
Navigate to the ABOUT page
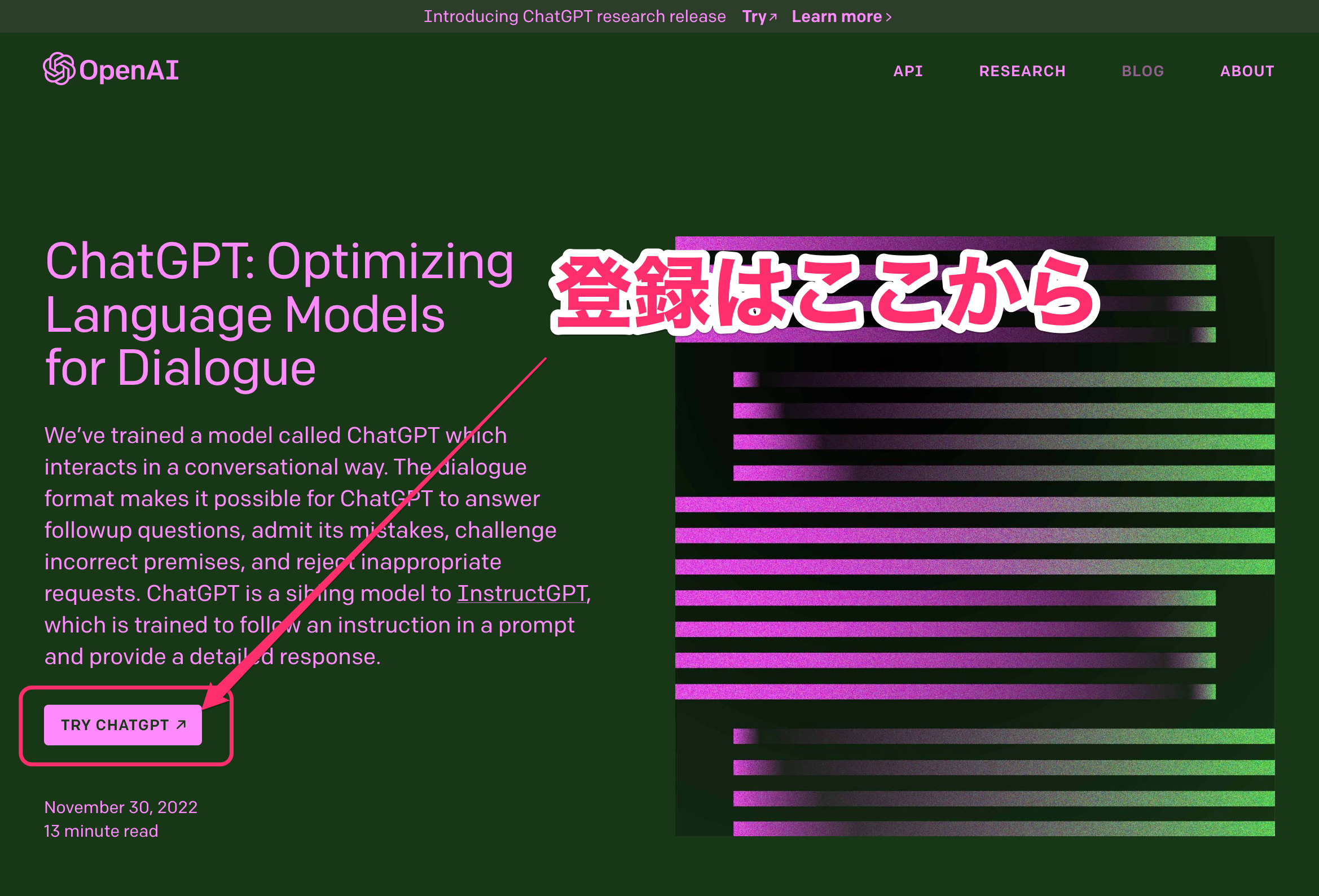[1247, 71]
